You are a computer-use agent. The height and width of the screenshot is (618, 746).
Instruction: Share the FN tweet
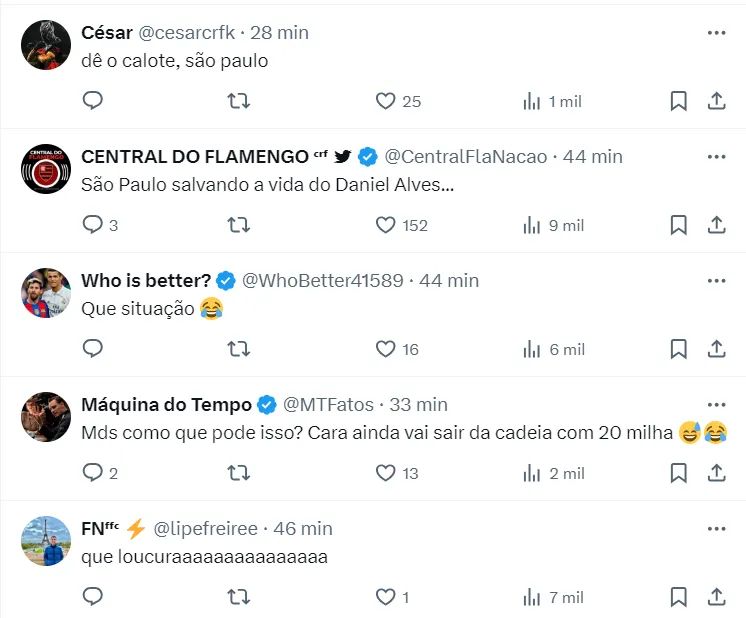pyautogui.click(x=716, y=597)
